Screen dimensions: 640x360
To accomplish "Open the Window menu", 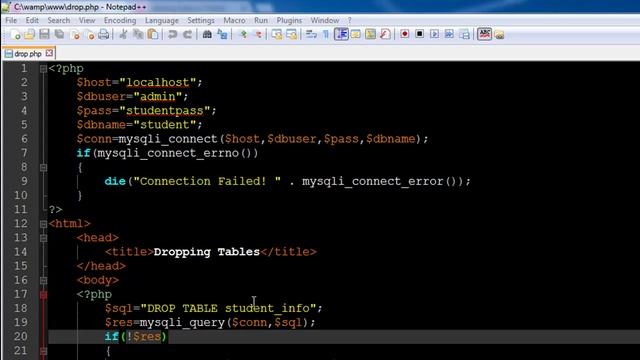I will pos(325,20).
